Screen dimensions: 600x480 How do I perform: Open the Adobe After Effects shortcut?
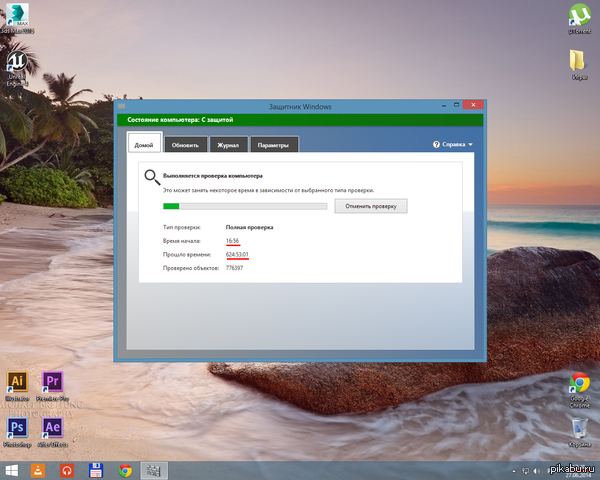pos(52,428)
